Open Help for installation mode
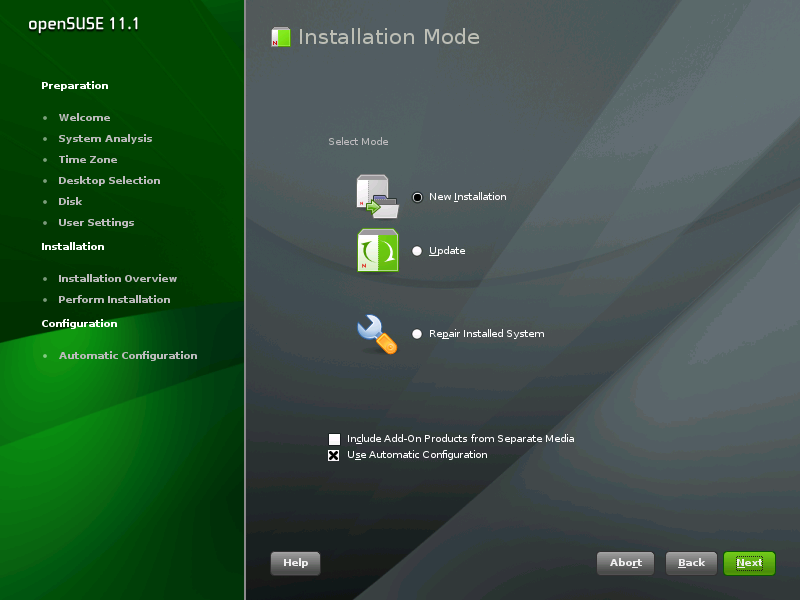This screenshot has width=800, height=600. tap(295, 563)
